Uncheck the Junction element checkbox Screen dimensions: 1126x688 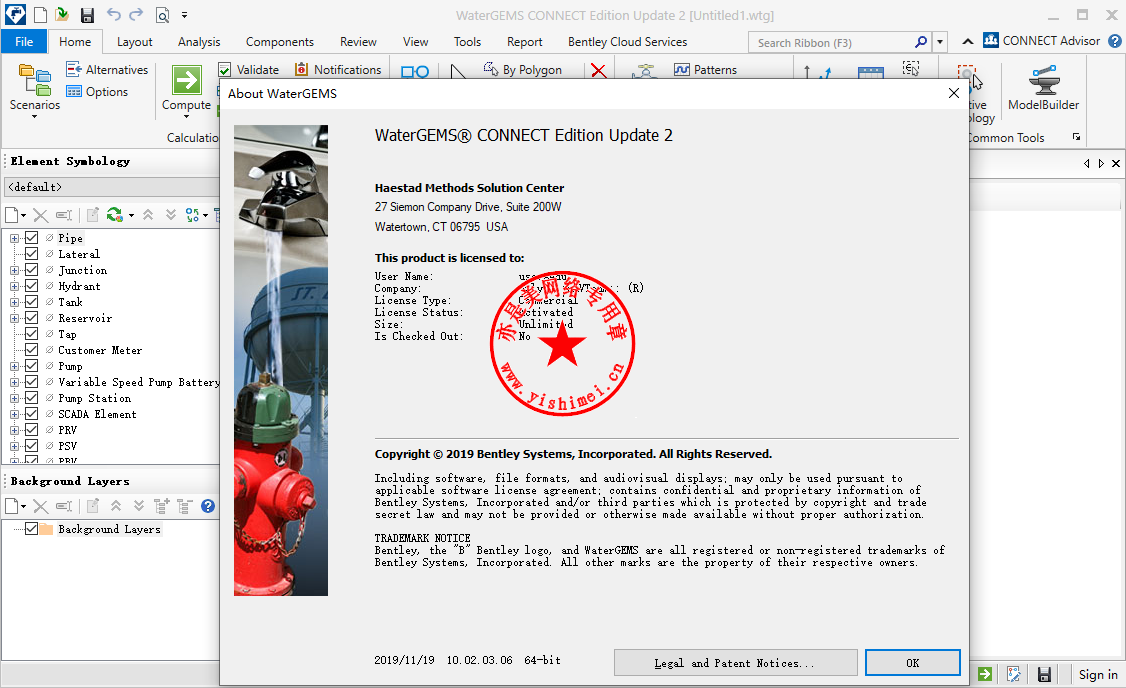click(32, 270)
